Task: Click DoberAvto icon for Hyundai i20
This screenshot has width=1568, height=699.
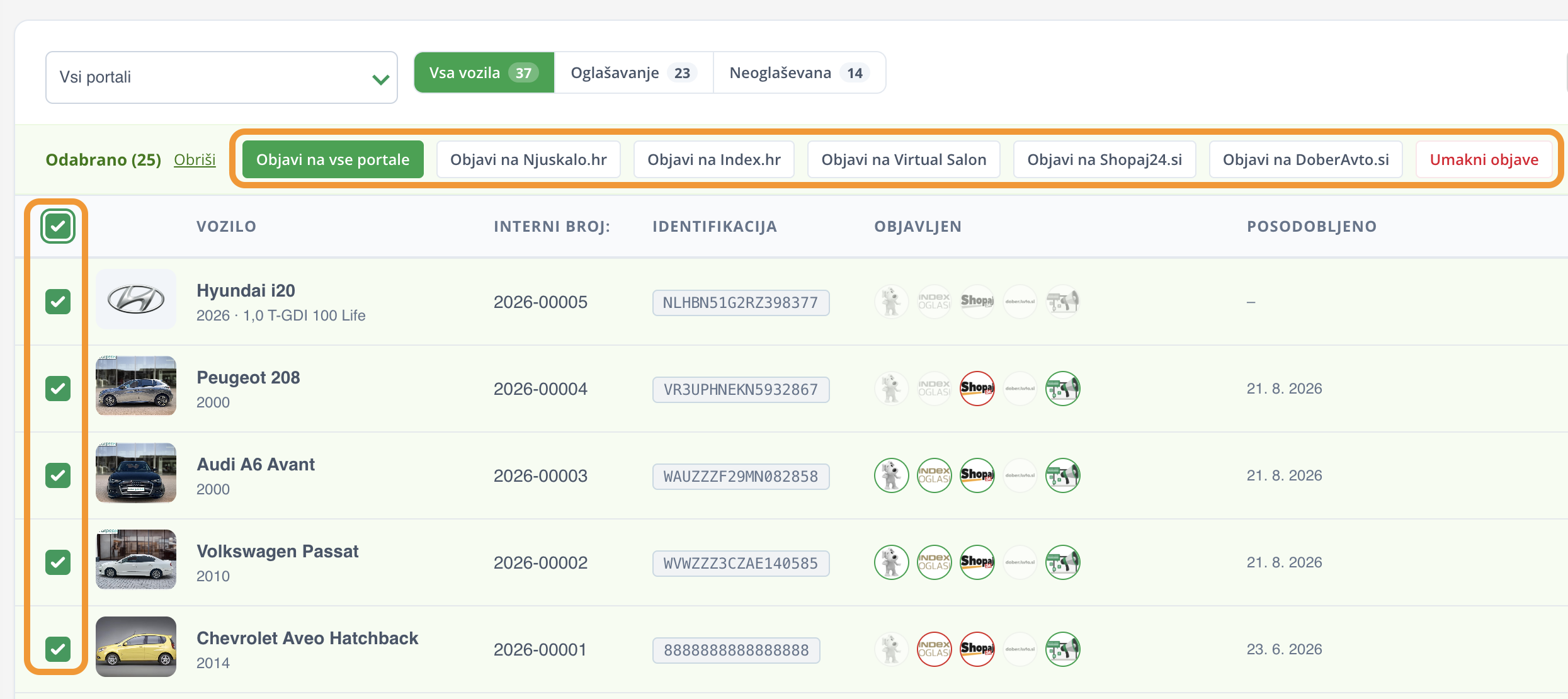Action: pos(1020,302)
